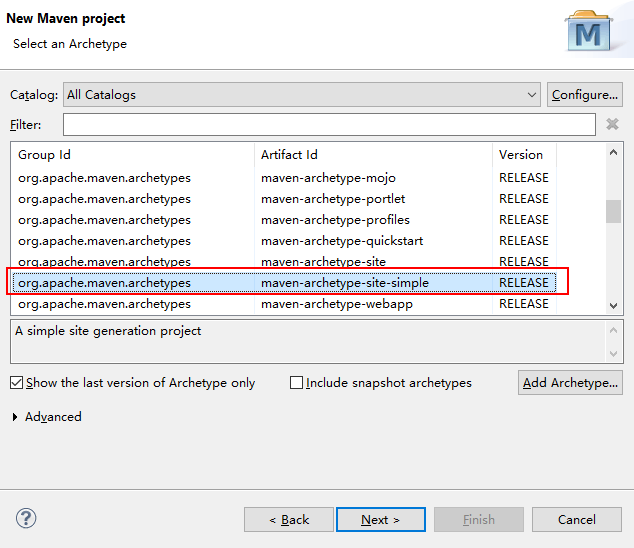634x548 pixels.
Task: Select the maven-archetype-portlet row
Action: pos(284,199)
